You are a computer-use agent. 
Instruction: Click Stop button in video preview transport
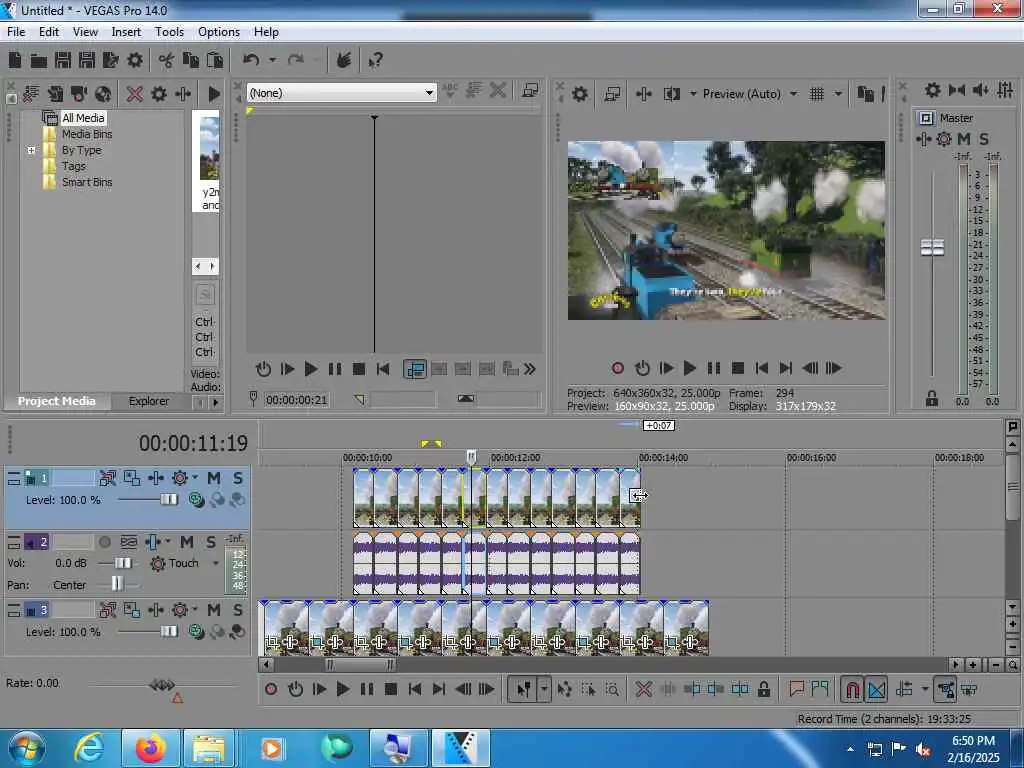click(x=738, y=368)
